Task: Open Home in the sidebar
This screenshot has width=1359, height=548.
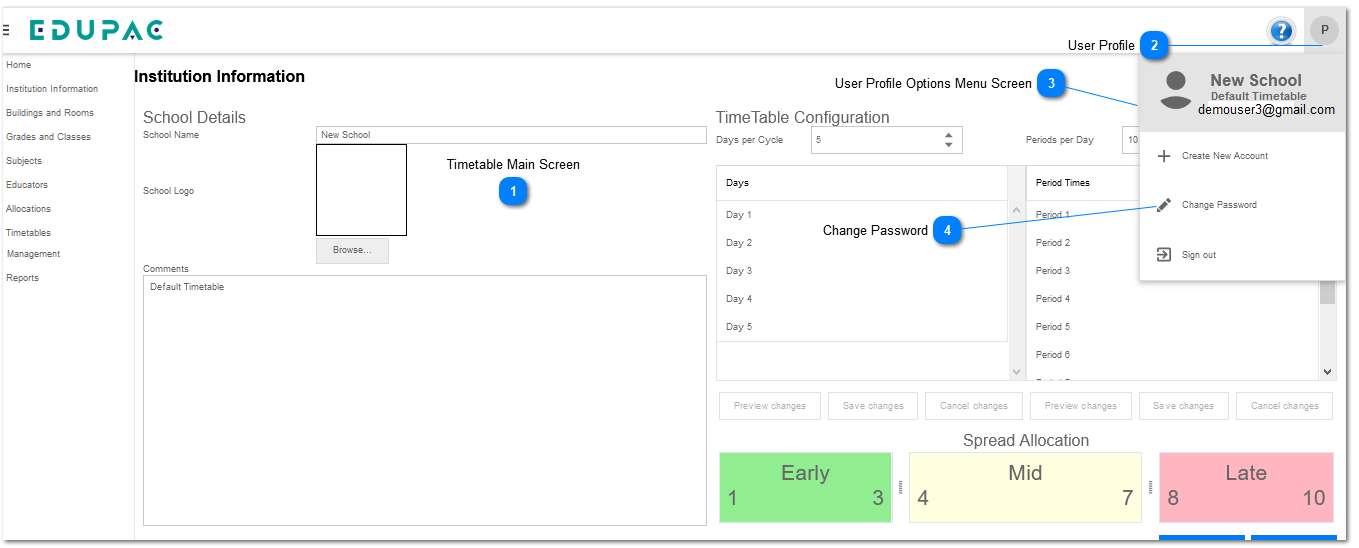Action: [x=19, y=65]
